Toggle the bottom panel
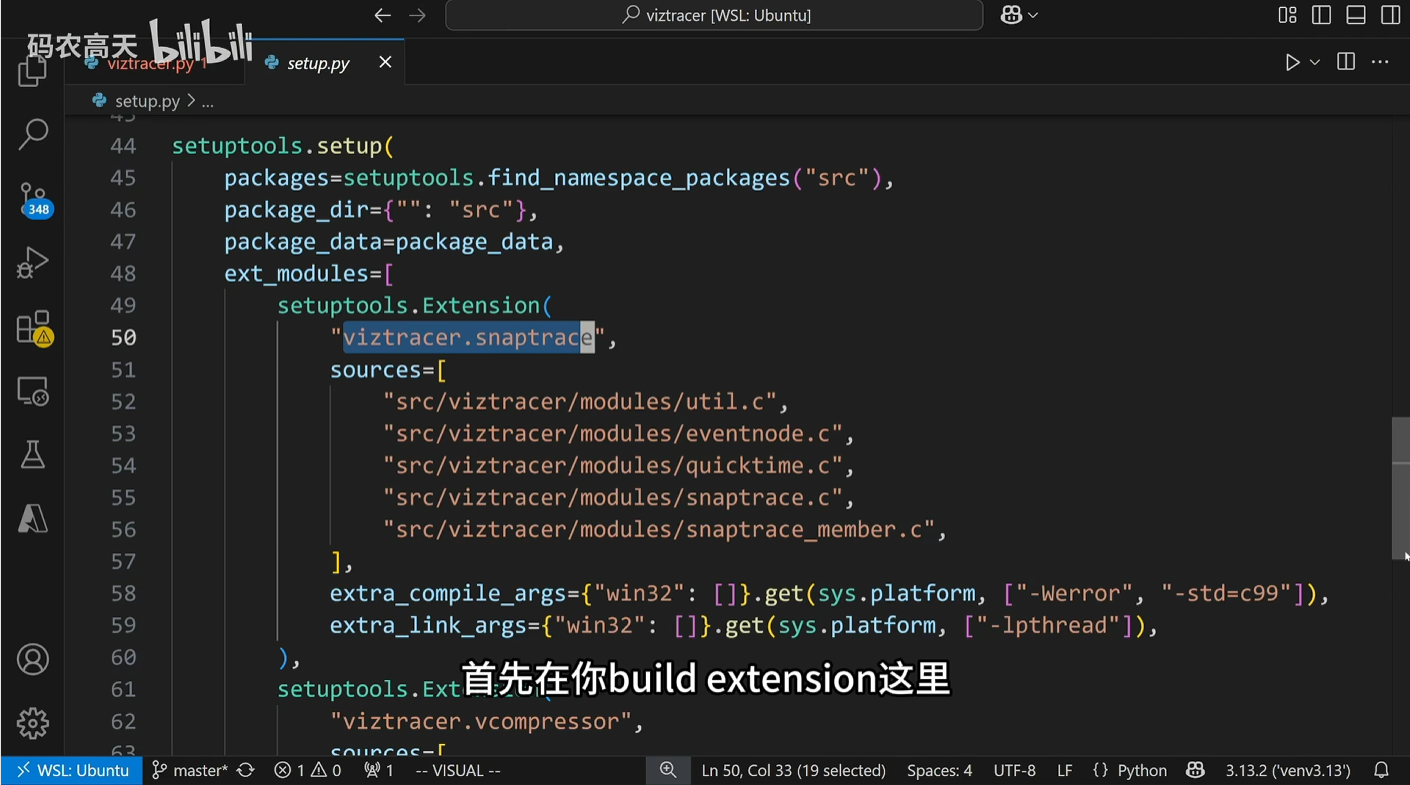The image size is (1410, 785). (1356, 15)
